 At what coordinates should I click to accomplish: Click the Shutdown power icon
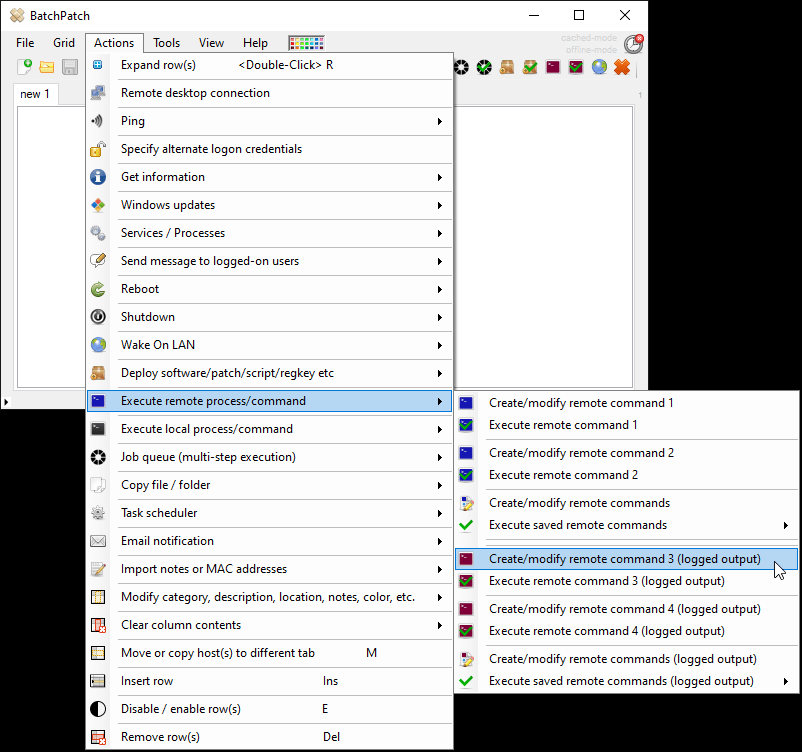pyautogui.click(x=98, y=317)
